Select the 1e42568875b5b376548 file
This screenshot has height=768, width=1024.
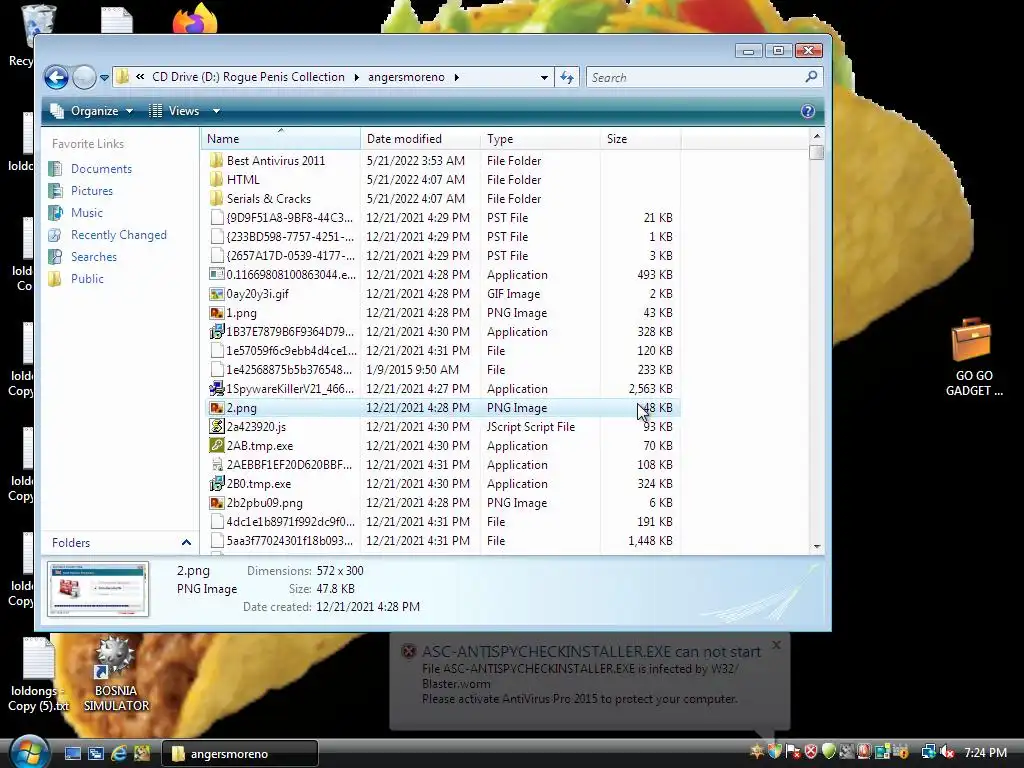click(x=289, y=370)
